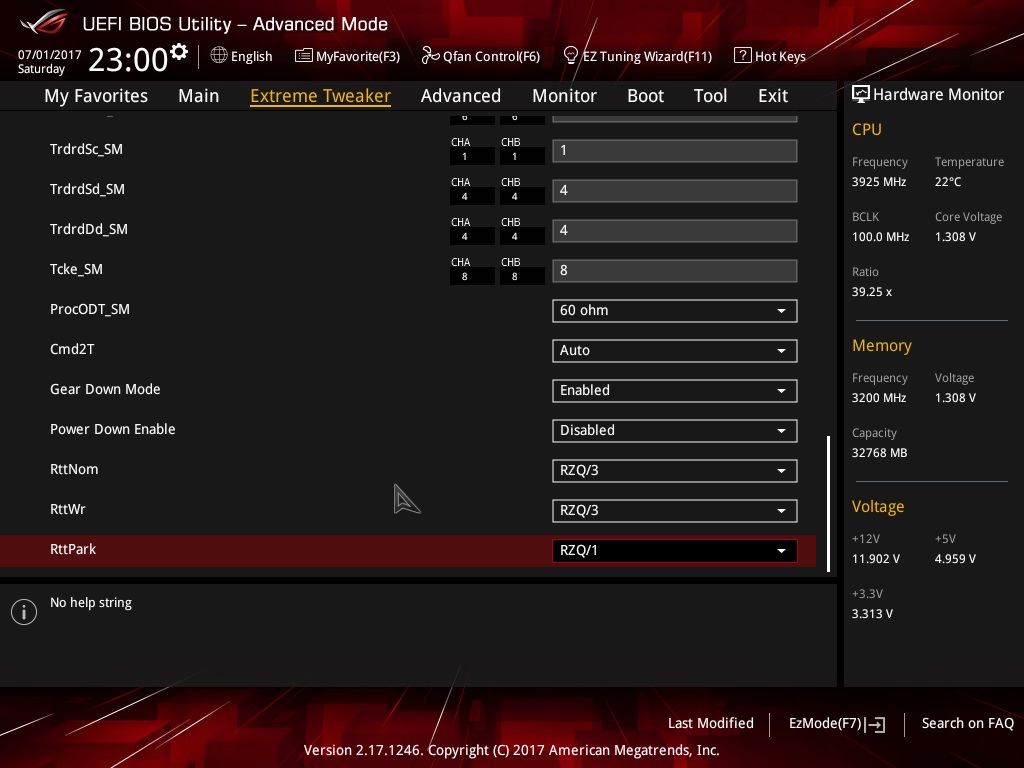The height and width of the screenshot is (768, 1024).
Task: Click the Hot Keys question mark icon
Action: tap(743, 56)
